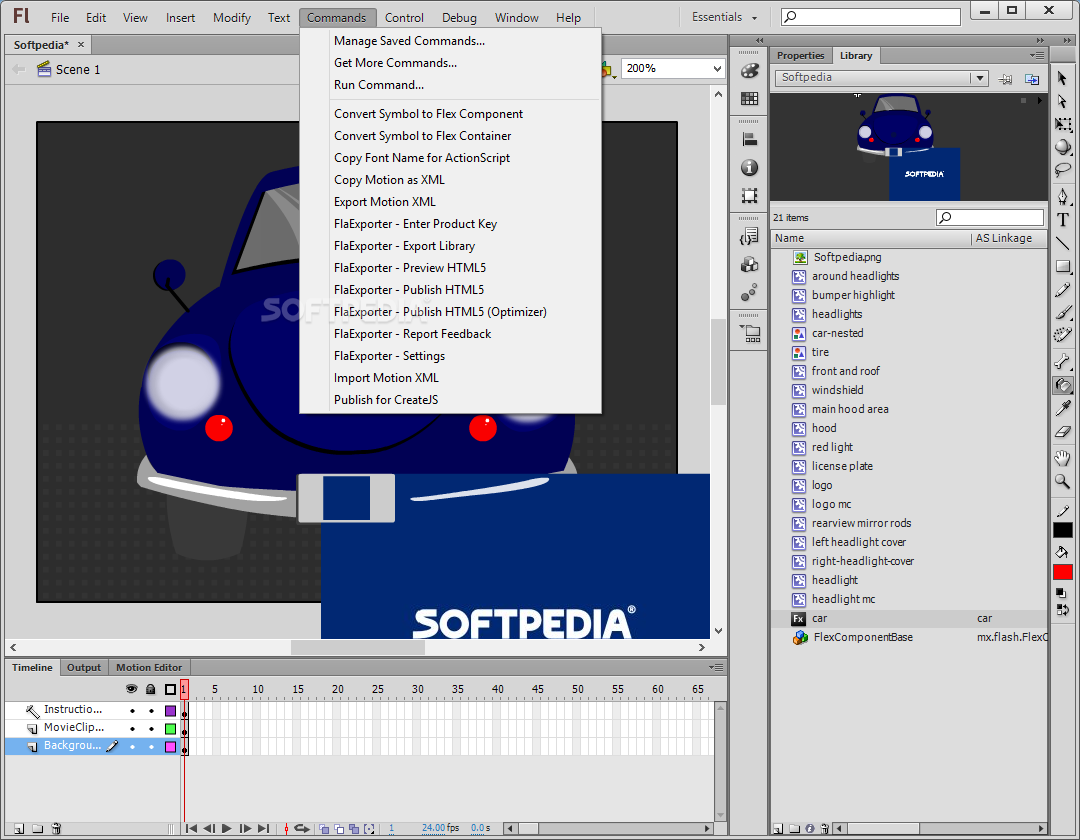Screen dimensions: 1080x840
Task: Open the Library panel options menu
Action: [1037, 55]
